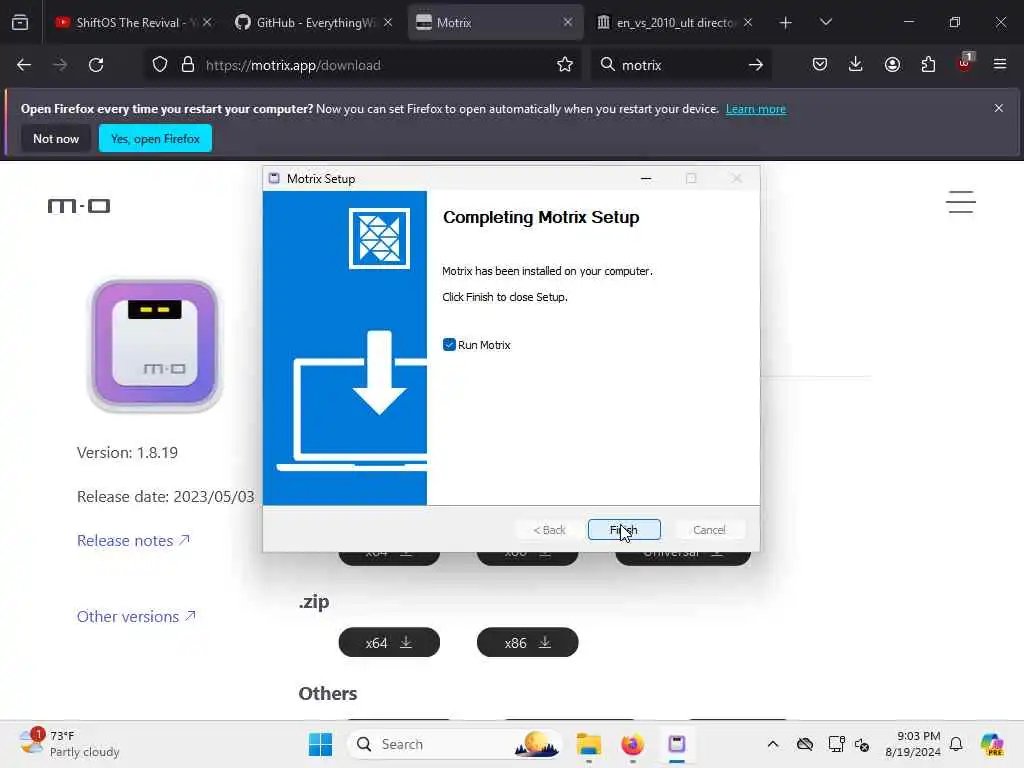The height and width of the screenshot is (768, 1024).
Task: Reload the page with refresh icon
Action: (x=96, y=65)
